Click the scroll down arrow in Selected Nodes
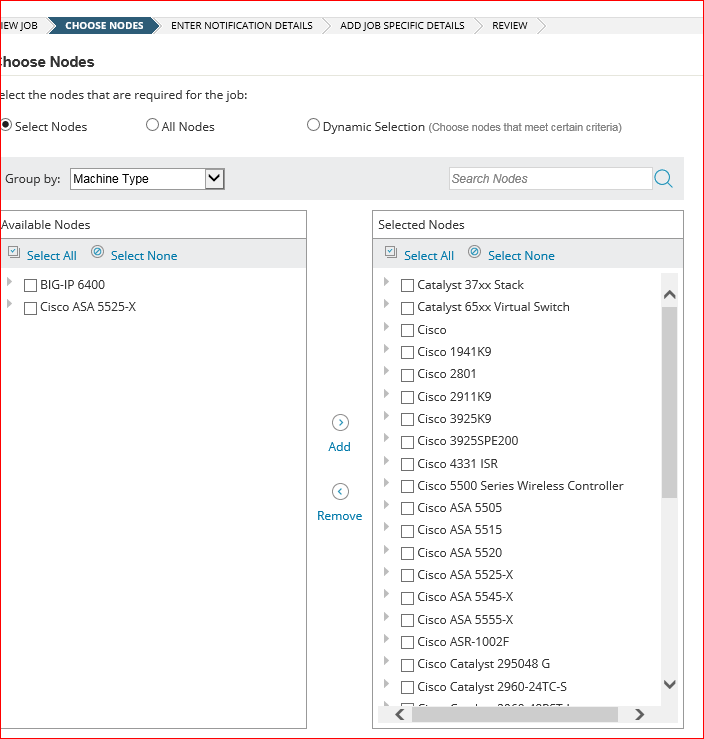704x739 pixels. (670, 684)
